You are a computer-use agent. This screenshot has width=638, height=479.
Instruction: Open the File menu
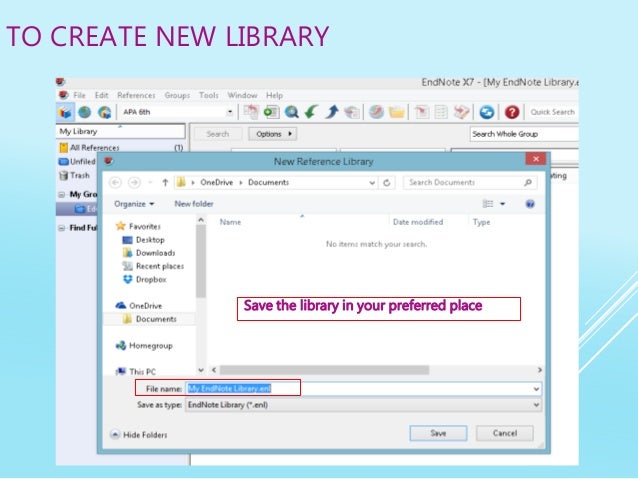(79, 95)
